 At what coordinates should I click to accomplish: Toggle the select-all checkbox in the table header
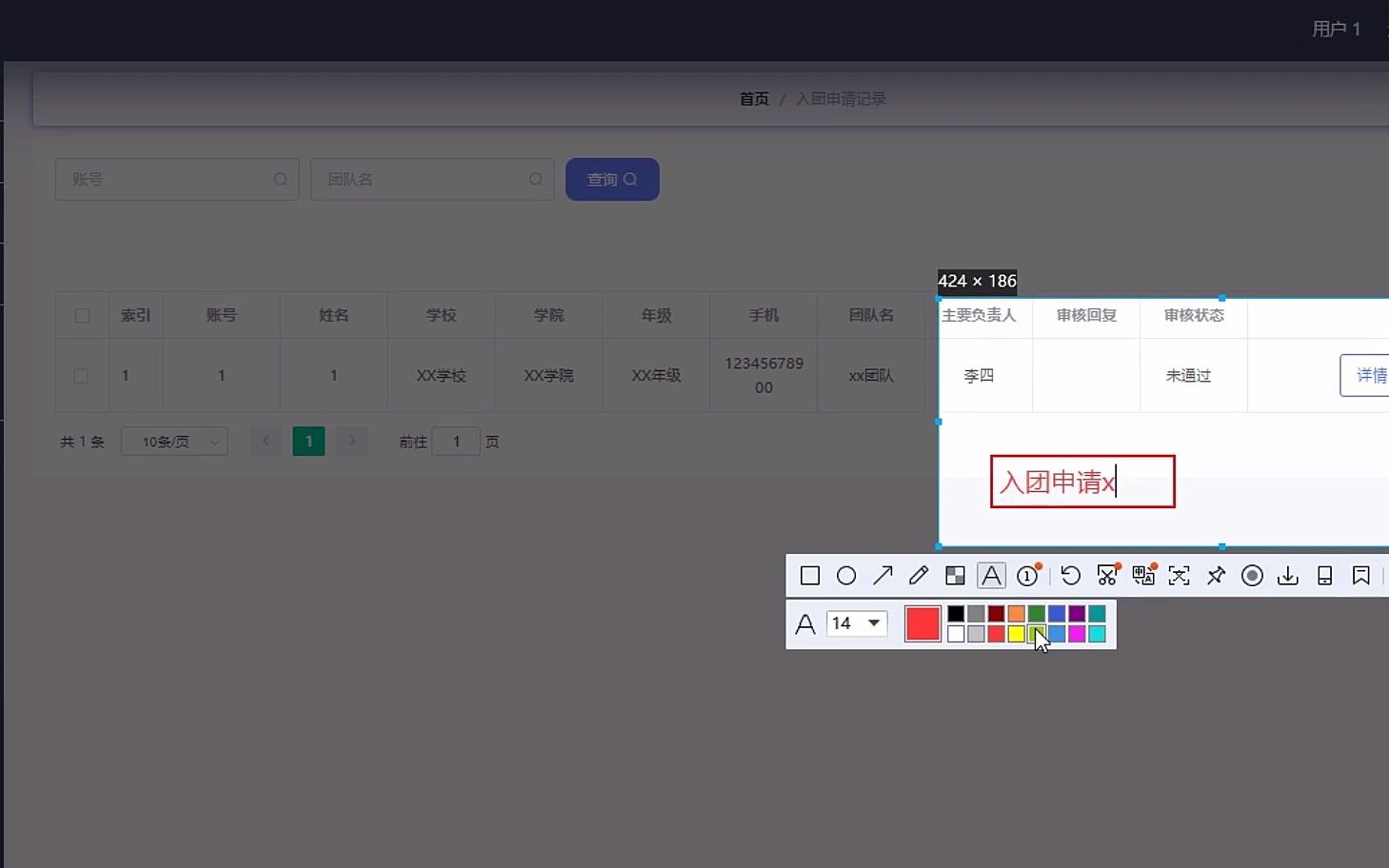pyautogui.click(x=82, y=315)
